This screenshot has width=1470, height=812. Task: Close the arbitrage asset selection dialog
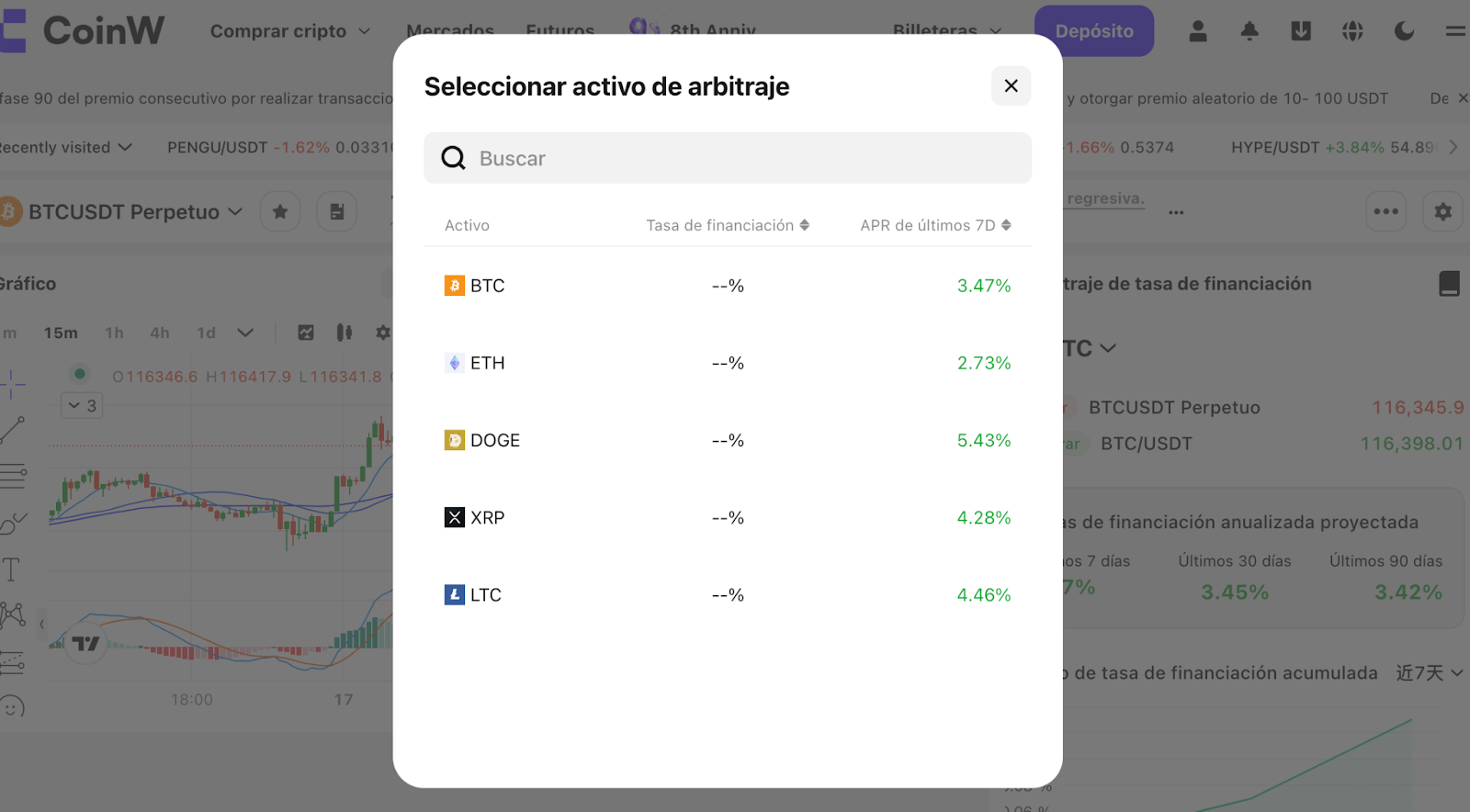pyautogui.click(x=1011, y=85)
